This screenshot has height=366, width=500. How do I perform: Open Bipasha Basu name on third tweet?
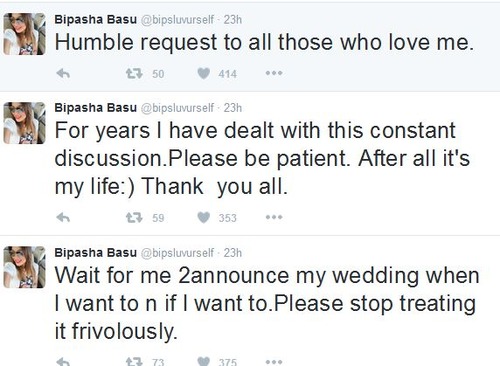96,253
